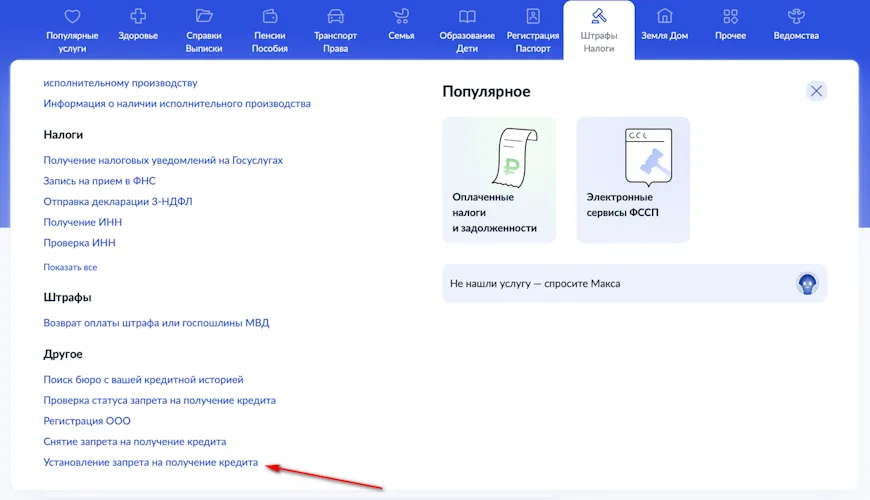Click the Налоги section heading
The image size is (870, 500).
click(63, 135)
